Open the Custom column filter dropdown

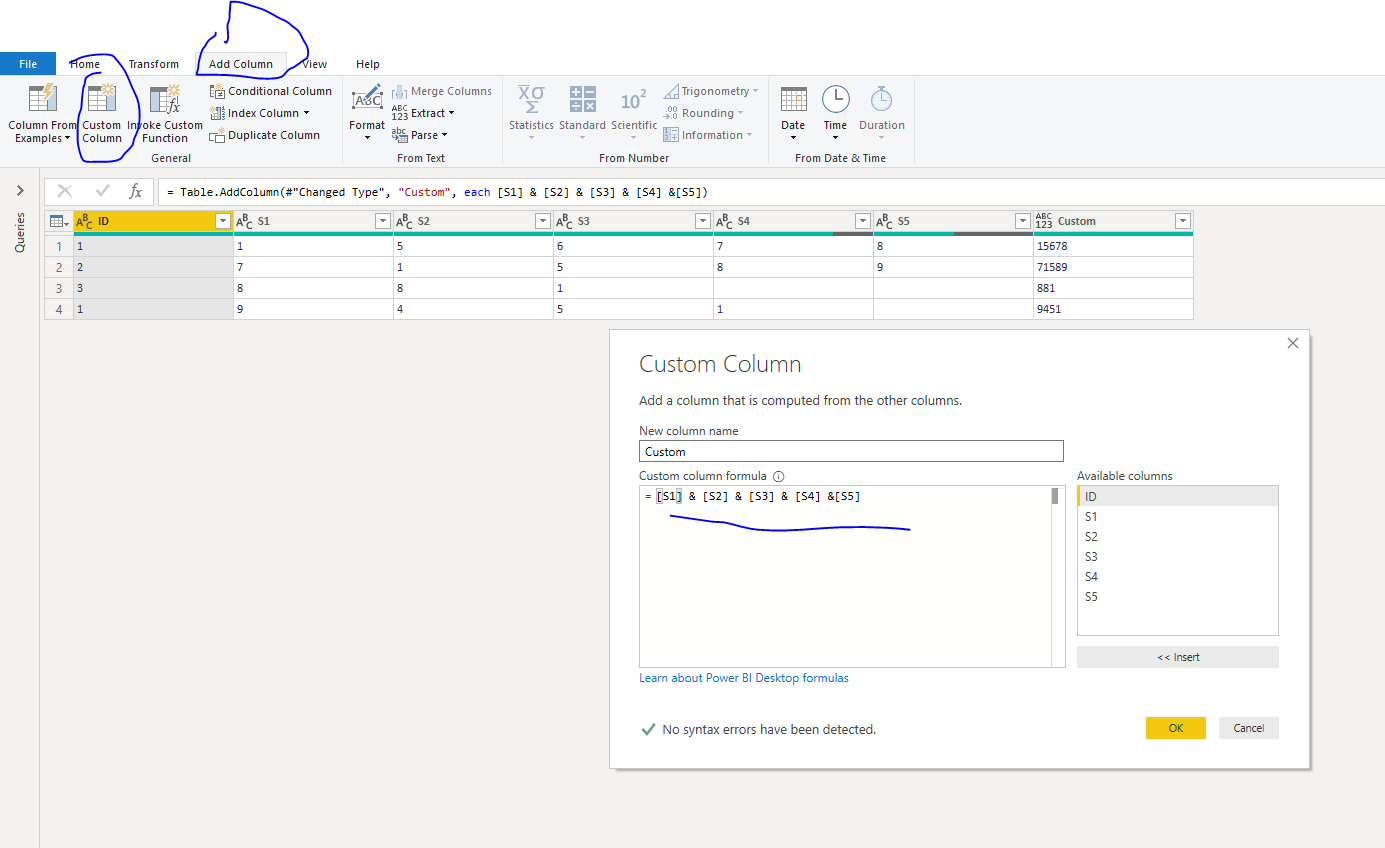pyautogui.click(x=1183, y=221)
